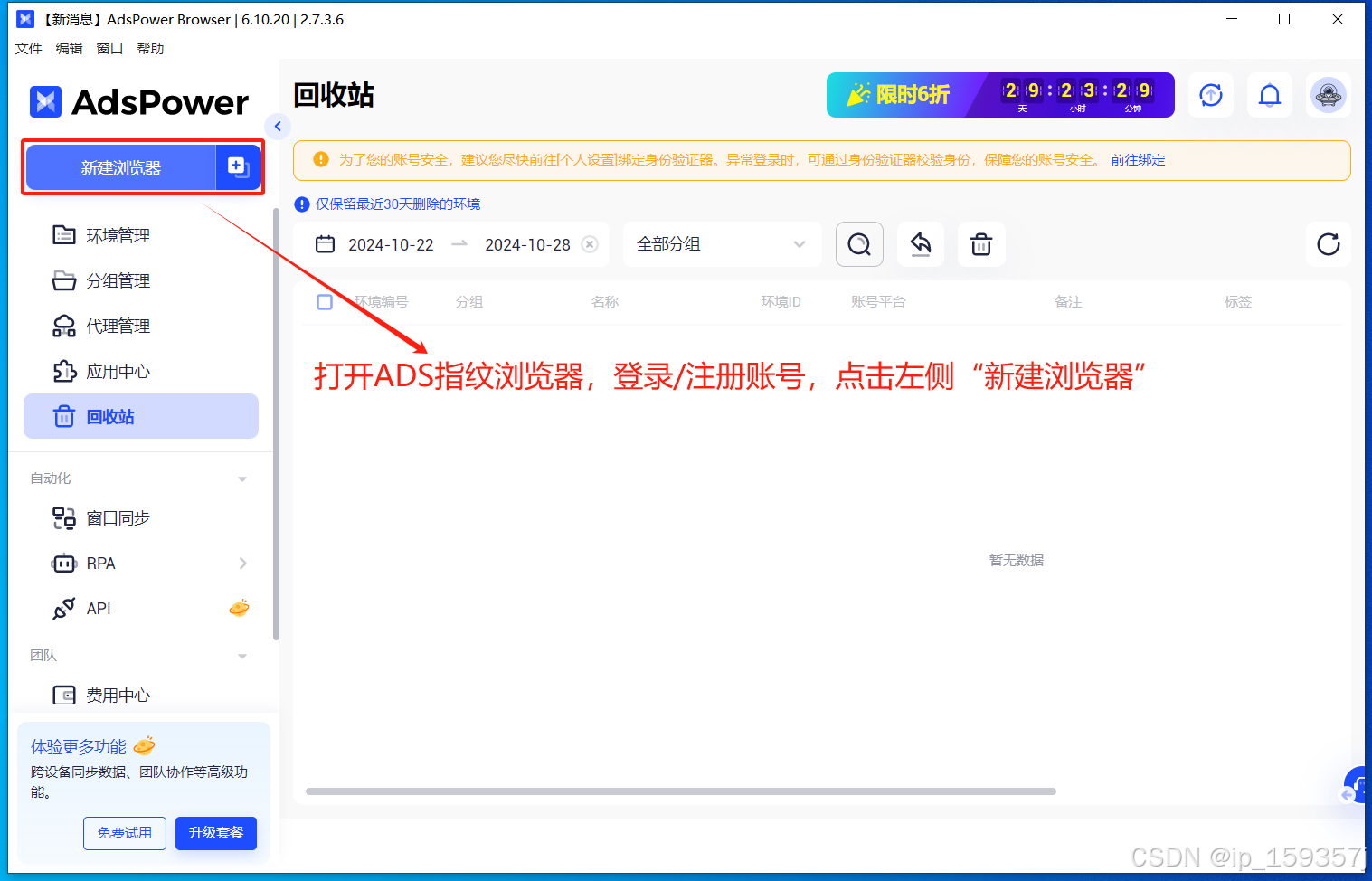Click the warning icon in security notice

[x=321, y=159]
